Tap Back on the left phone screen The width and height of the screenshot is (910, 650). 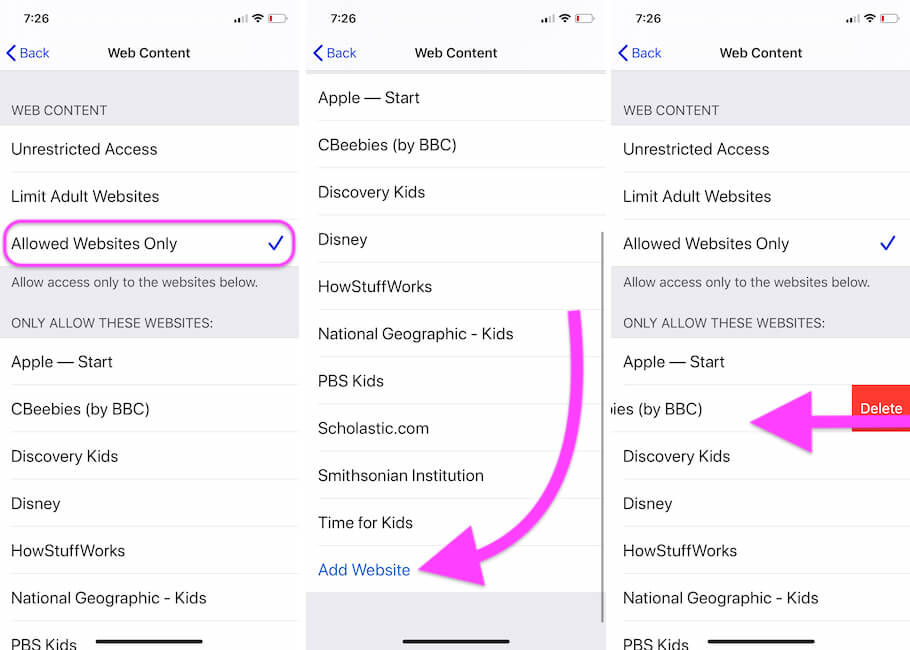28,53
